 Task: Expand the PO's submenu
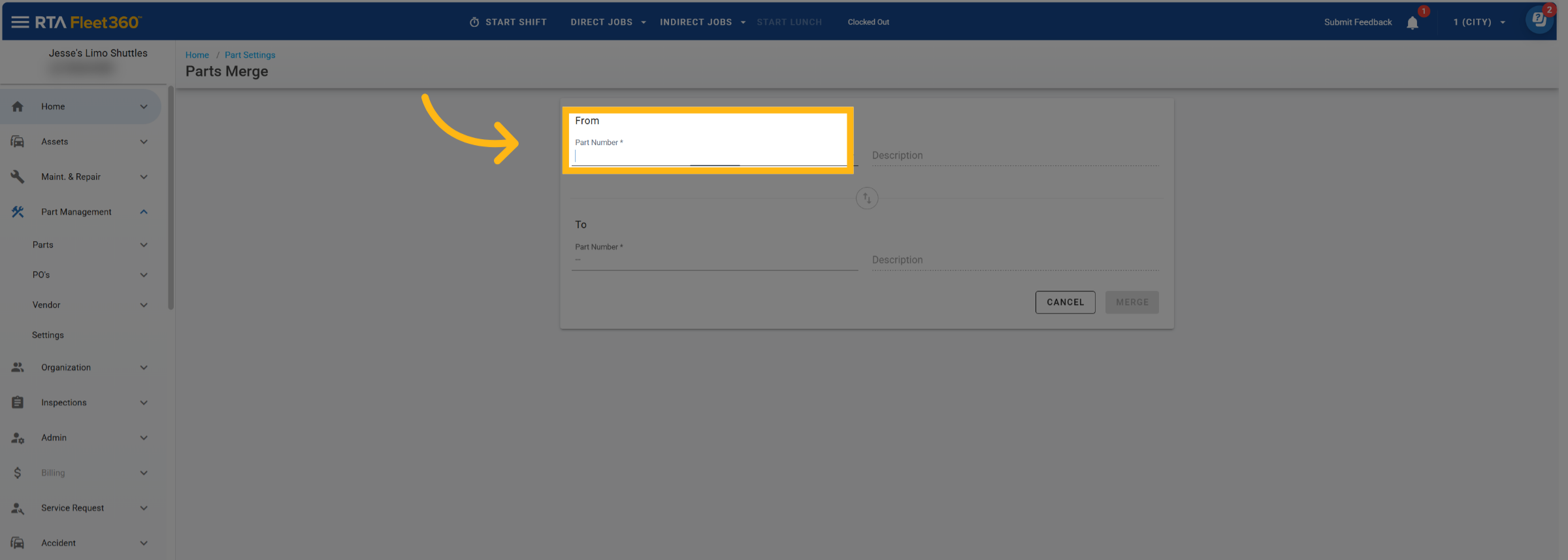tap(144, 275)
